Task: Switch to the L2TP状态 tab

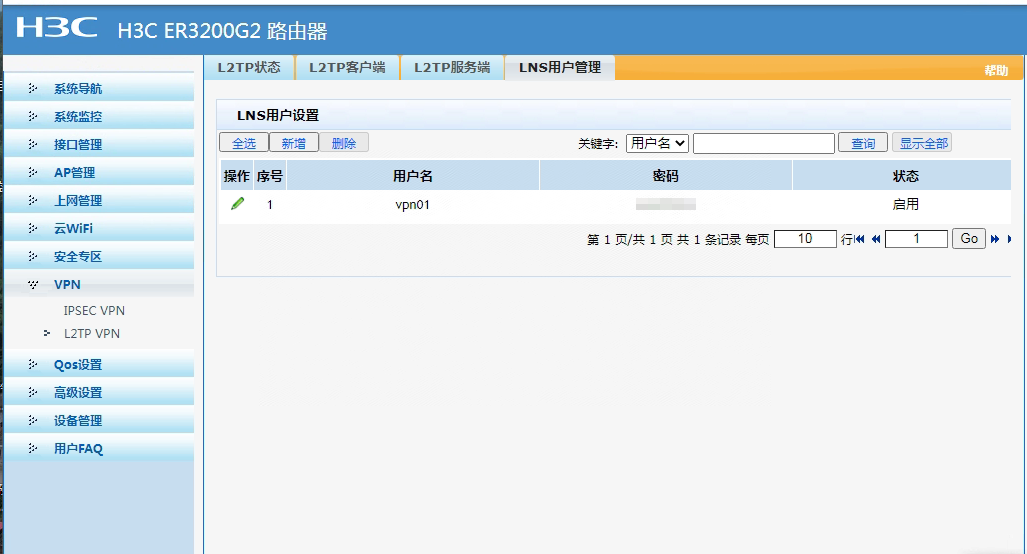Action: pos(249,67)
